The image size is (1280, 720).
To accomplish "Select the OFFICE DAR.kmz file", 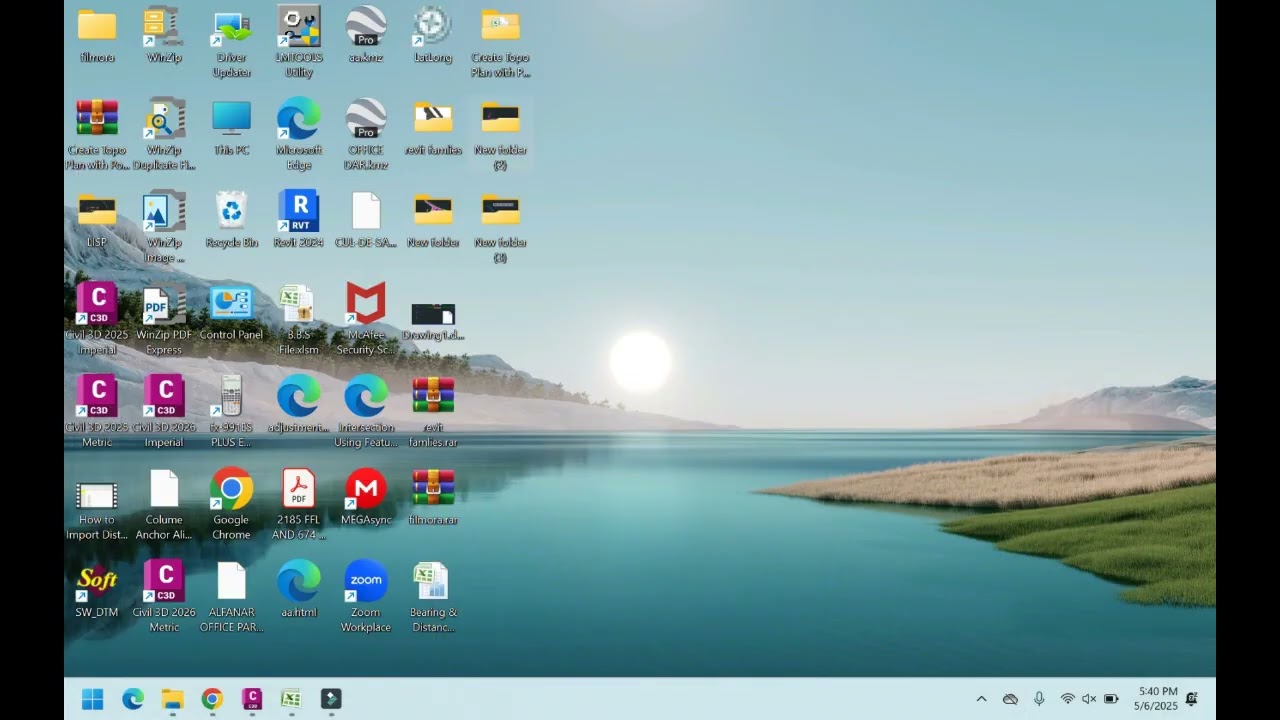I will click(366, 135).
